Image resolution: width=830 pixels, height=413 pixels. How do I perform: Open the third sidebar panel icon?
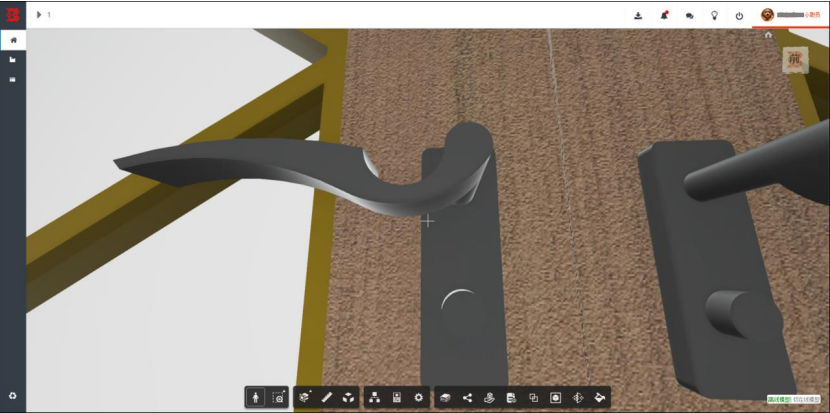13,80
